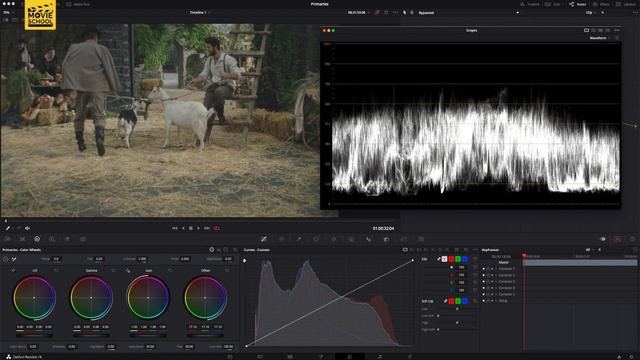Click the Clips button in top bar
Viewport: 640px width, 360px height.
tap(553, 4)
